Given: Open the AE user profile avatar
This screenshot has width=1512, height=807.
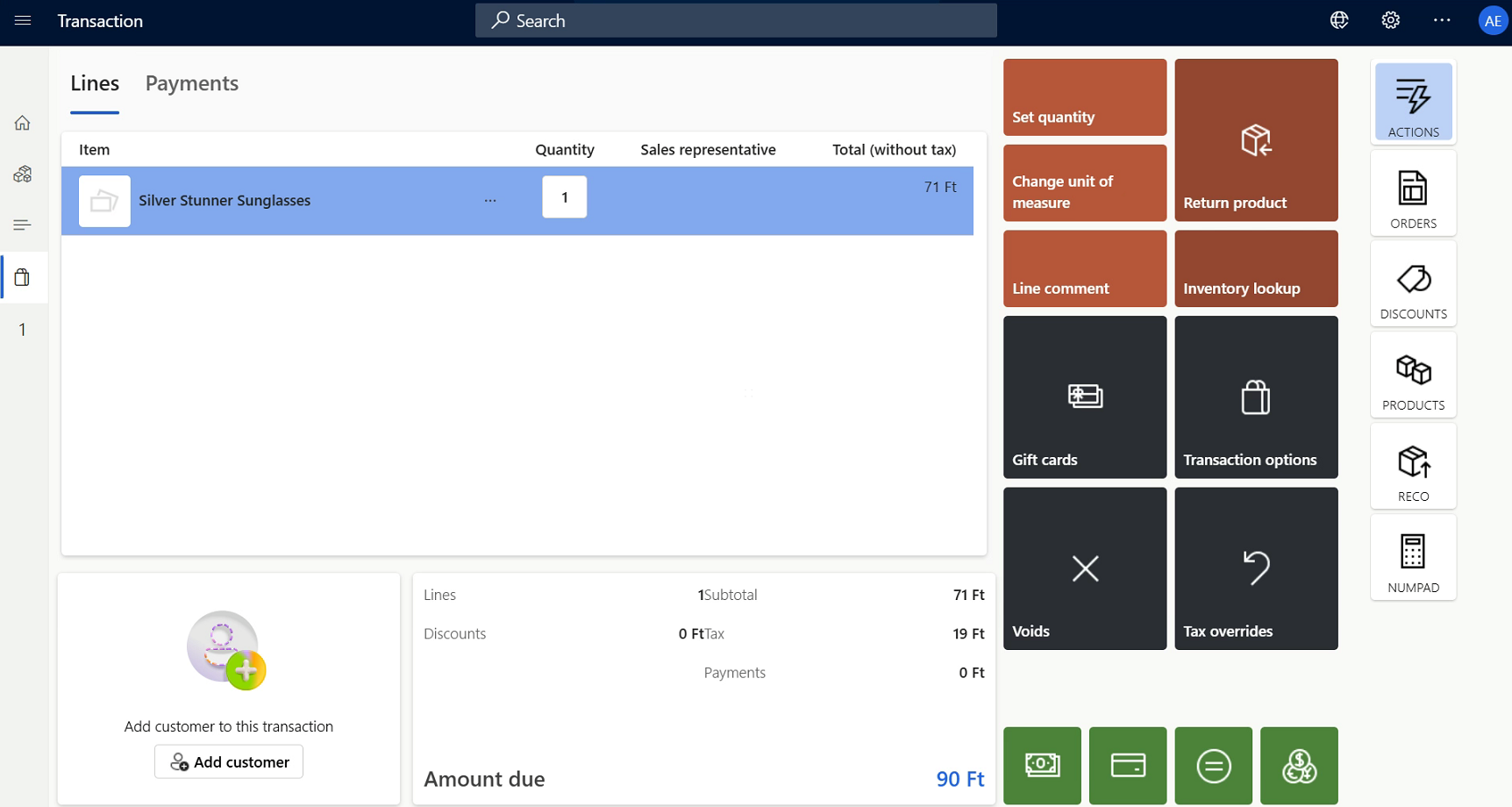Looking at the screenshot, I should click(x=1493, y=20).
